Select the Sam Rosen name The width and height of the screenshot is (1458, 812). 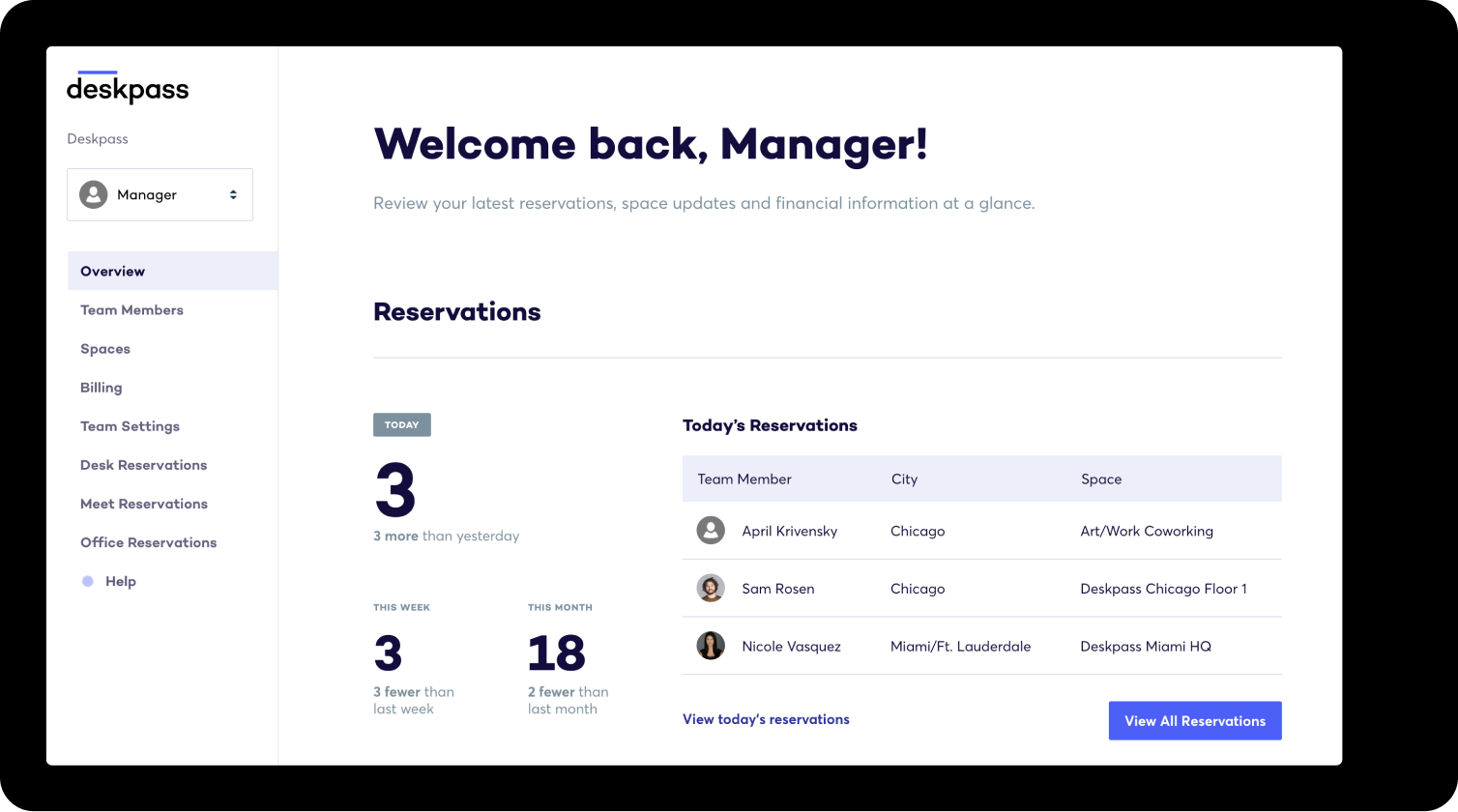(x=778, y=588)
